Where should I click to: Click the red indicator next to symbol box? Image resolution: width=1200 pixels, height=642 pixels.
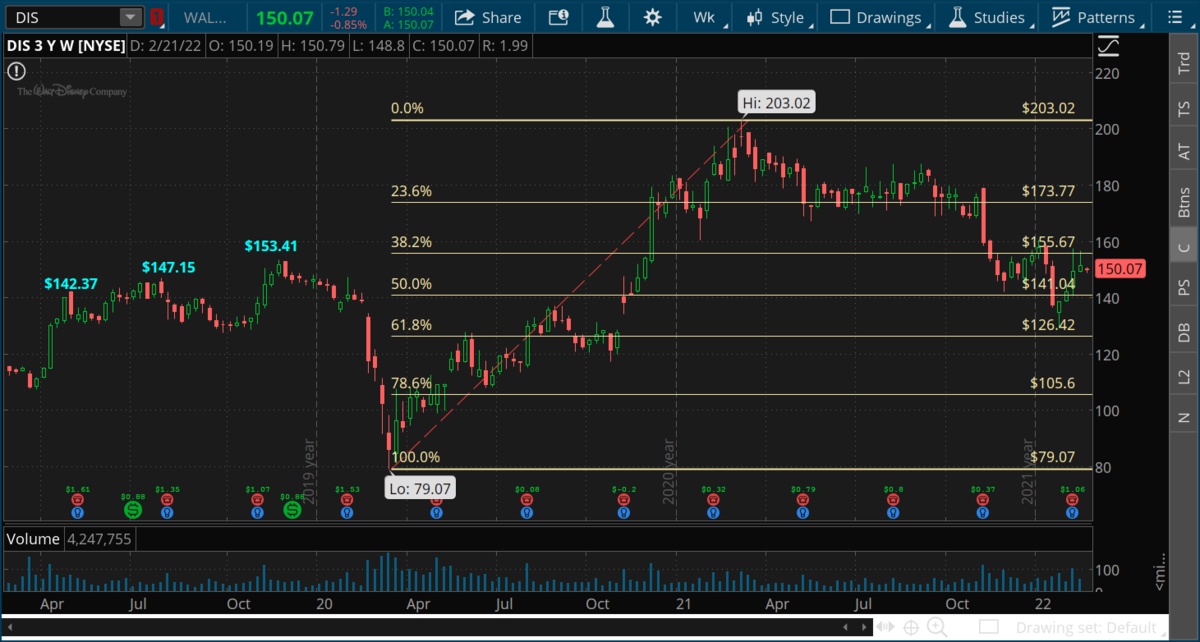tap(156, 17)
